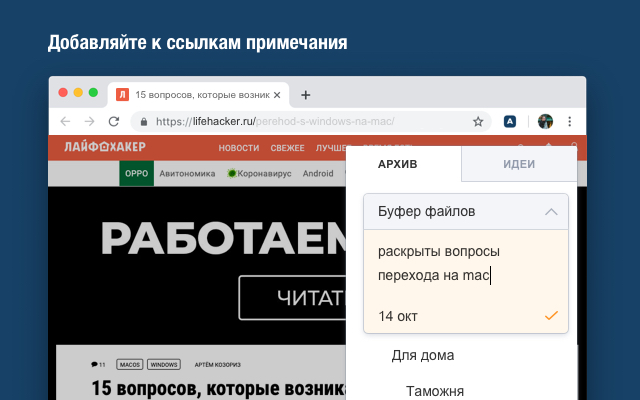Open the НОВОСТИ menu item
Viewport: 640px width, 400px height.
pos(239,148)
